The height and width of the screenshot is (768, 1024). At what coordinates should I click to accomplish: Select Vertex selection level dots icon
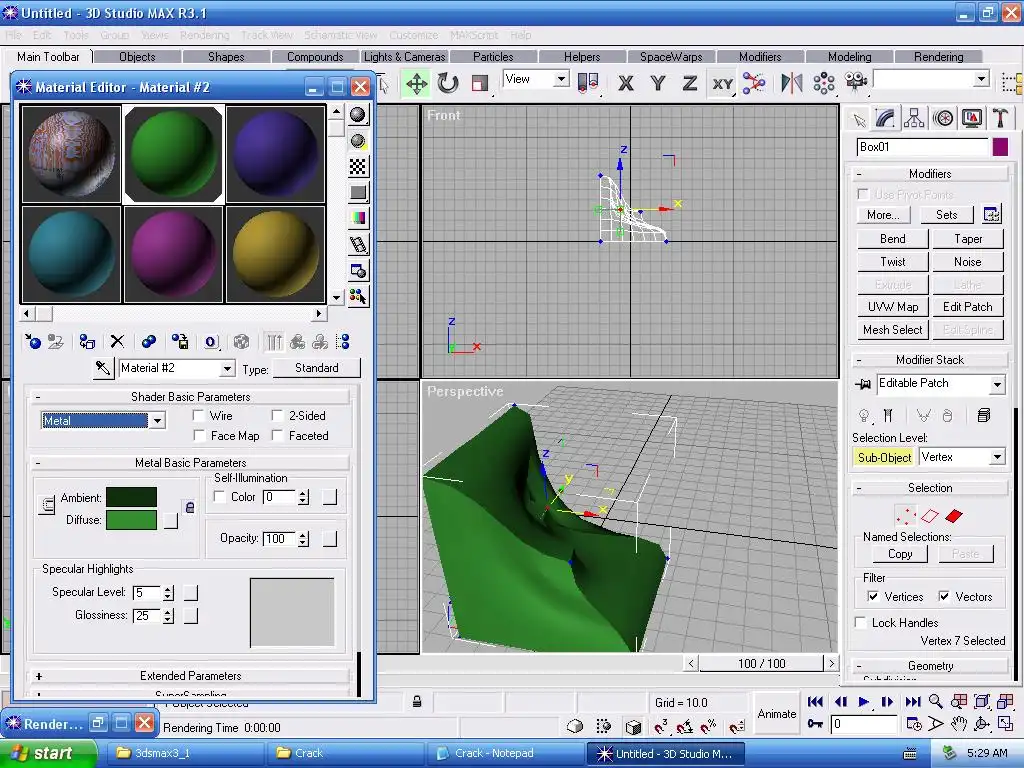906,516
